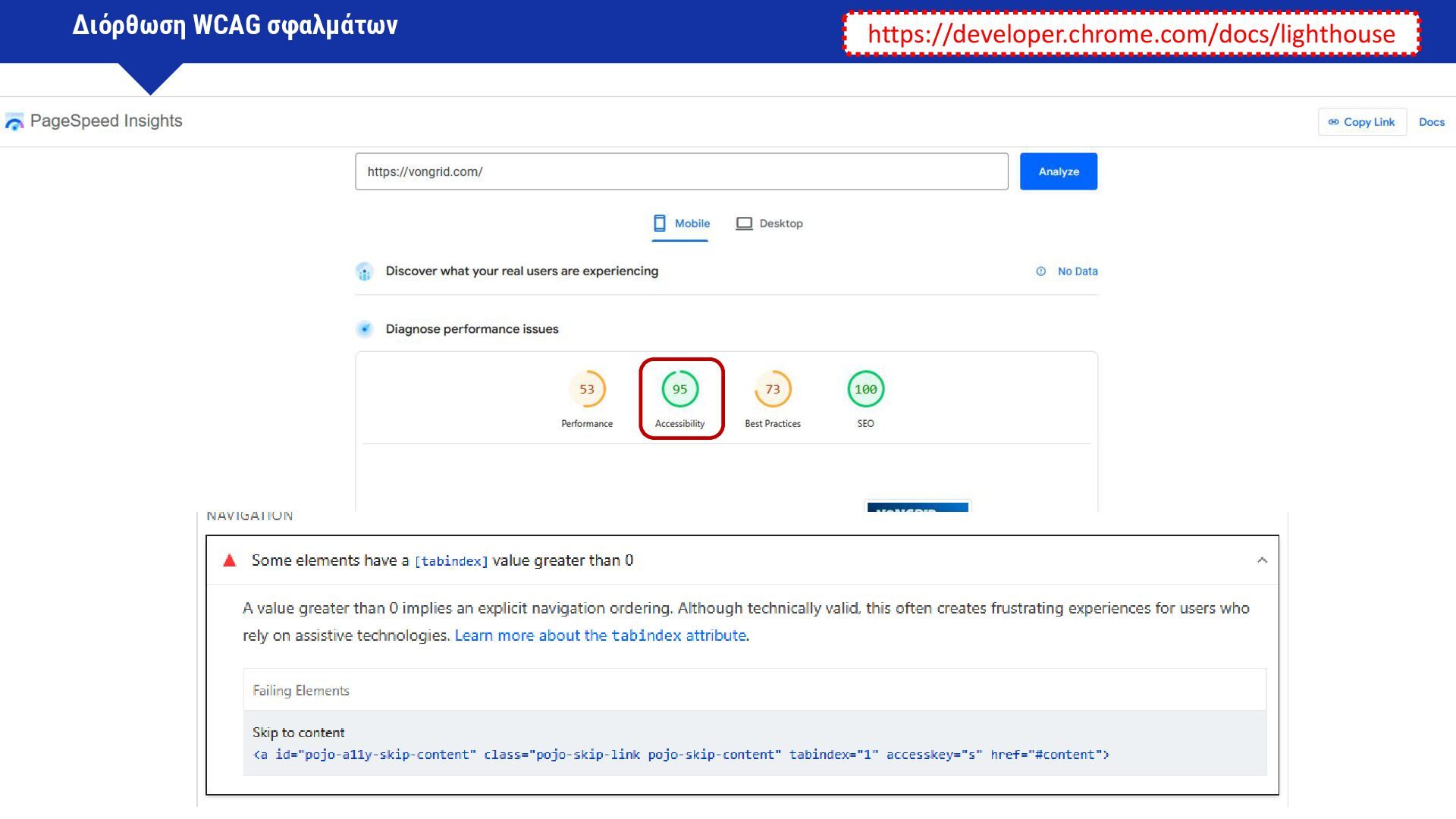
Task: Select the Accessibility score gauge 95
Action: pos(679,390)
